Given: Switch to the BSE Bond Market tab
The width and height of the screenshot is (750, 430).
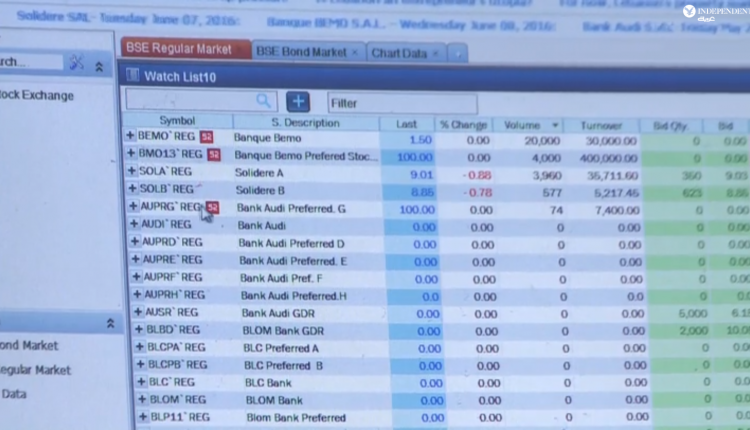Looking at the screenshot, I should click(299, 51).
